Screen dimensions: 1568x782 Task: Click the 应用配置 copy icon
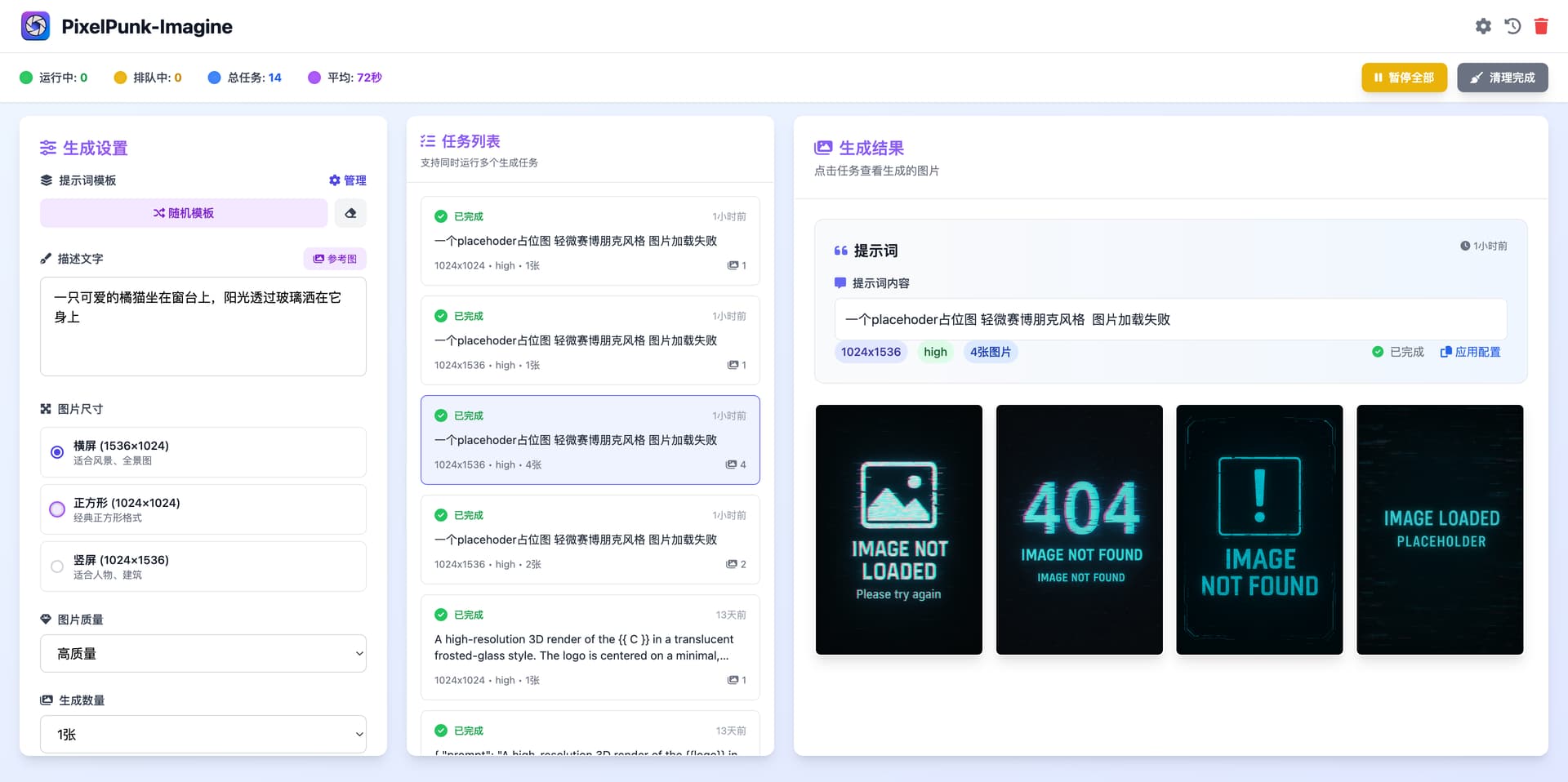tap(1445, 352)
